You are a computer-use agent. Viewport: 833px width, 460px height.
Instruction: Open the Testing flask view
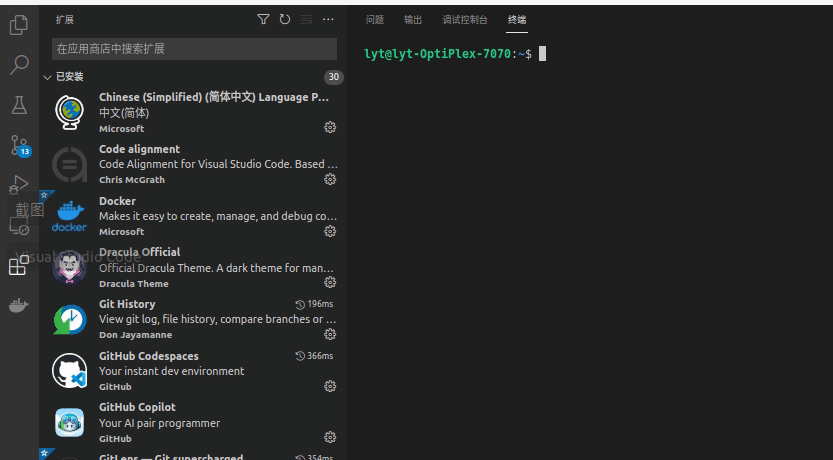(19, 105)
